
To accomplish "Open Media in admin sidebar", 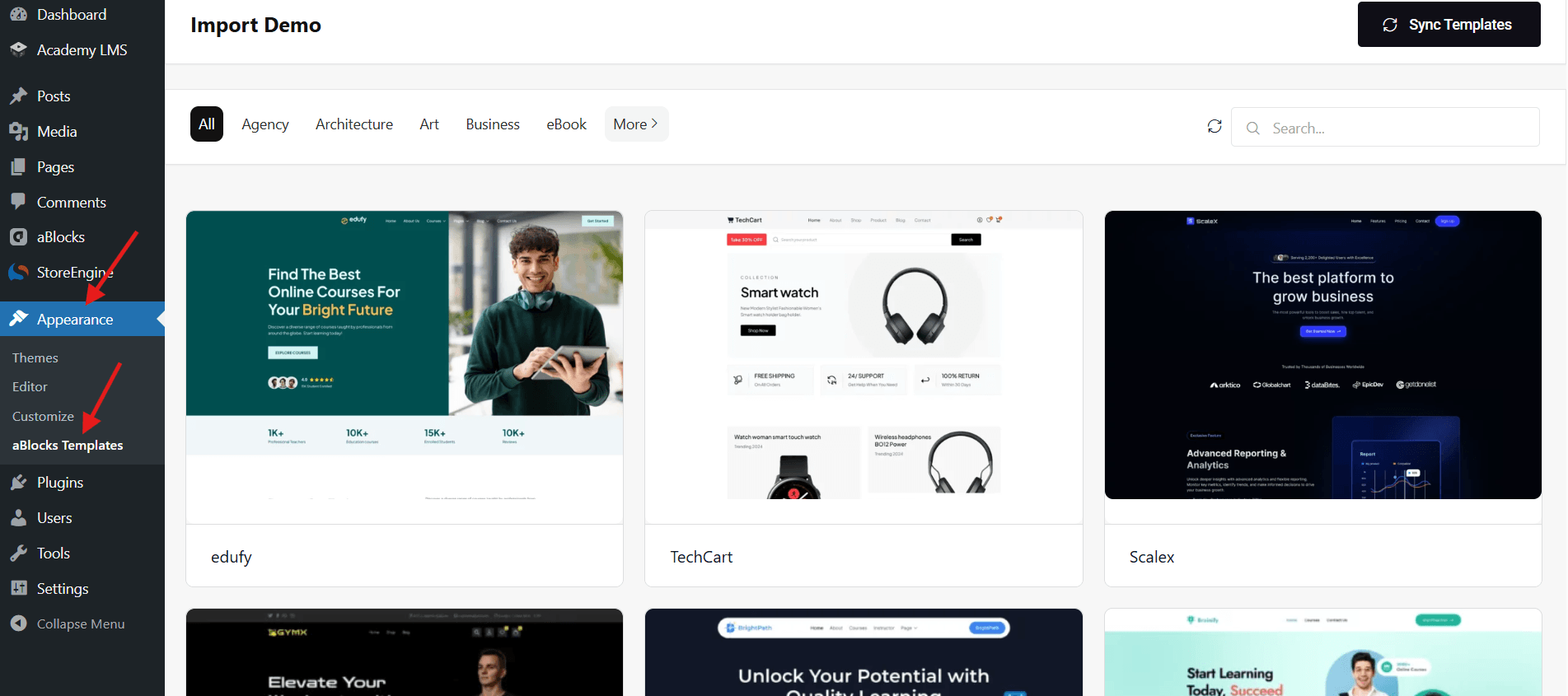I will [x=57, y=132].
